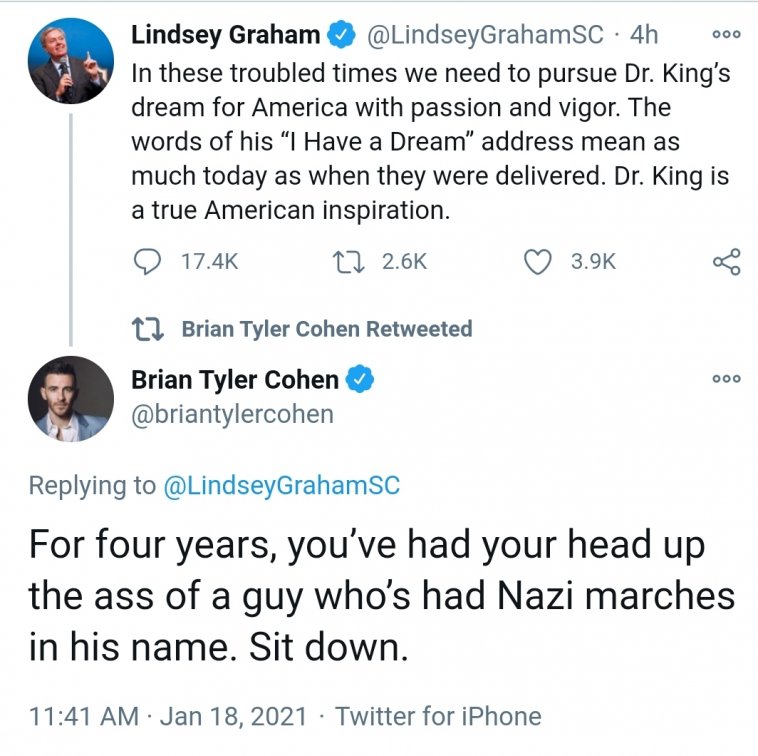Open Brian Tyler Cohen's profile picture
Image resolution: width=758 pixels, height=756 pixels.
point(70,398)
